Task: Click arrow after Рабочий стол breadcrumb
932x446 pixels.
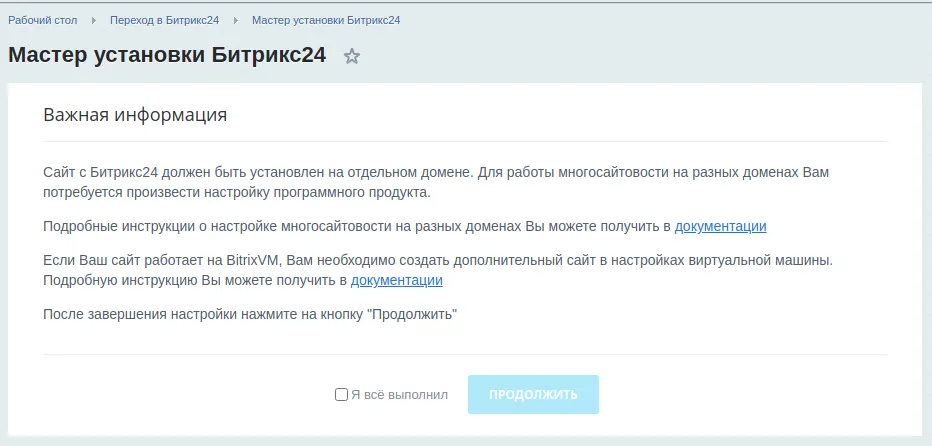Action: tap(92, 20)
